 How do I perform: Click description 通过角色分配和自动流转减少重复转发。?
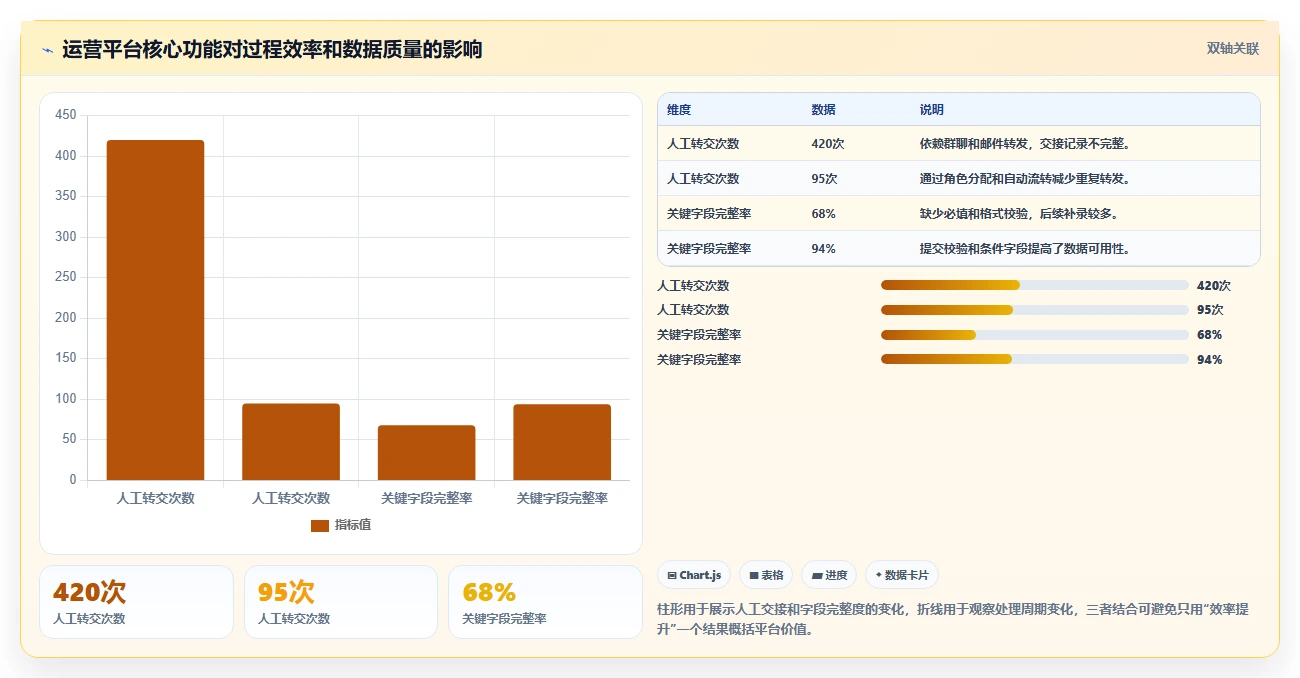click(x=1025, y=179)
